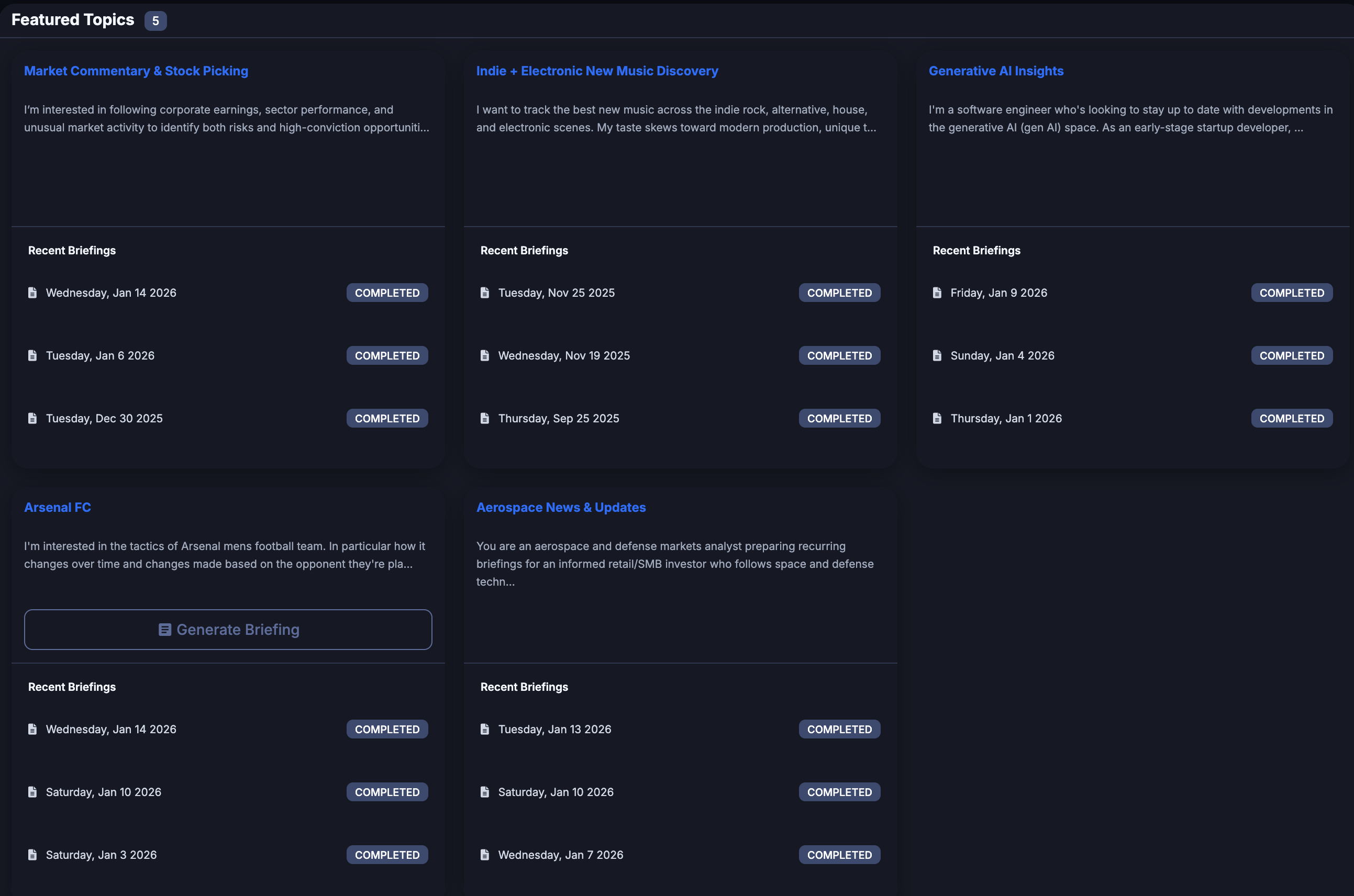Expand the Market Commentary truncated description
Viewport: 1354px width, 896px height.
coord(226,118)
